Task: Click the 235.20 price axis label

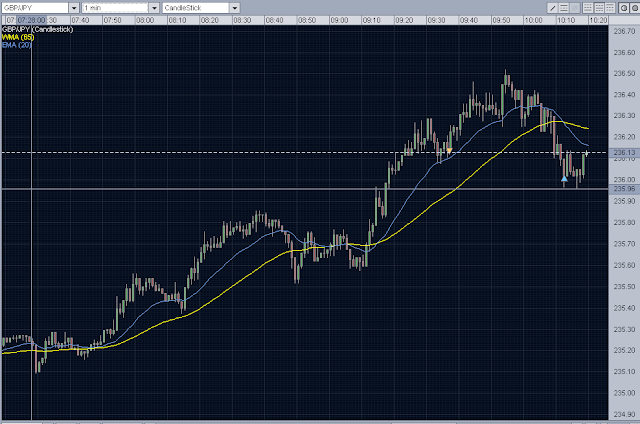Action: pos(624,350)
